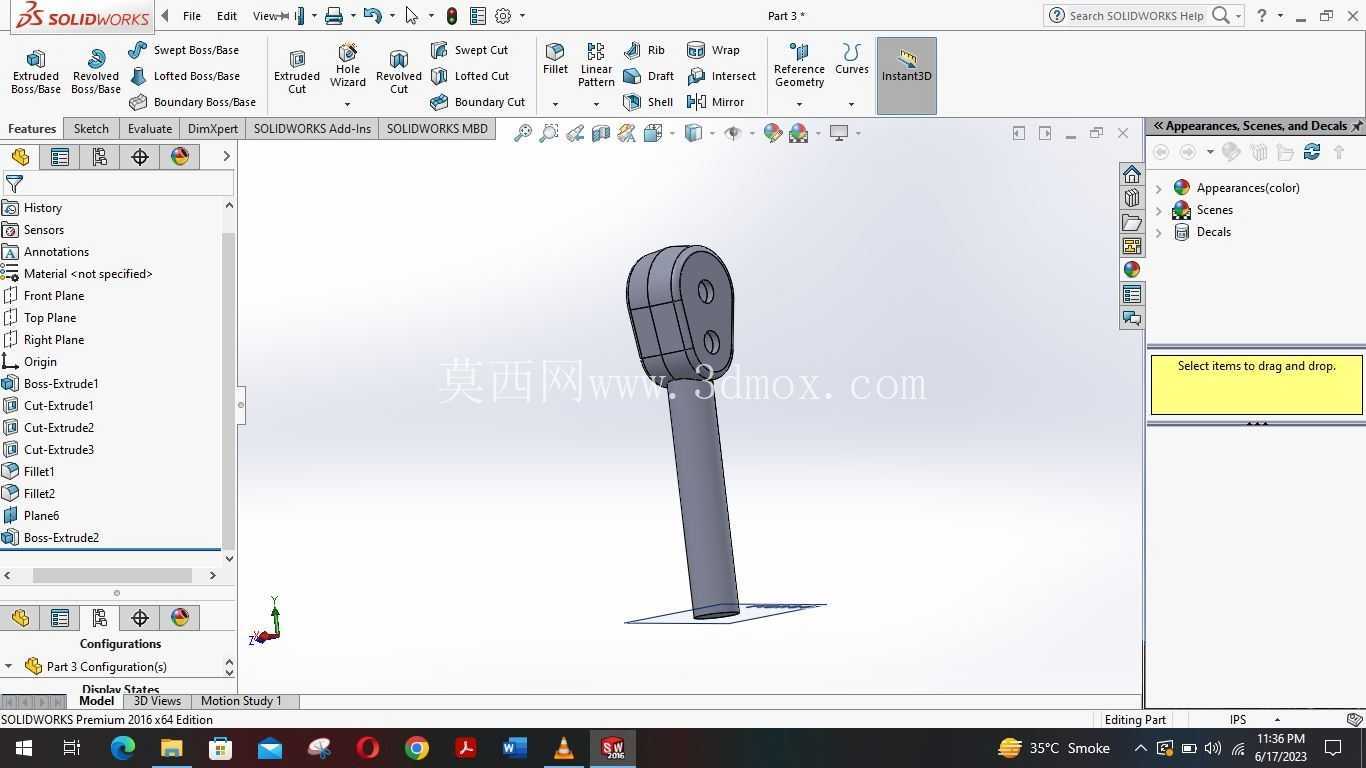This screenshot has height=768, width=1366.
Task: Open the ConfigurationManager tab icon
Action: click(100, 157)
